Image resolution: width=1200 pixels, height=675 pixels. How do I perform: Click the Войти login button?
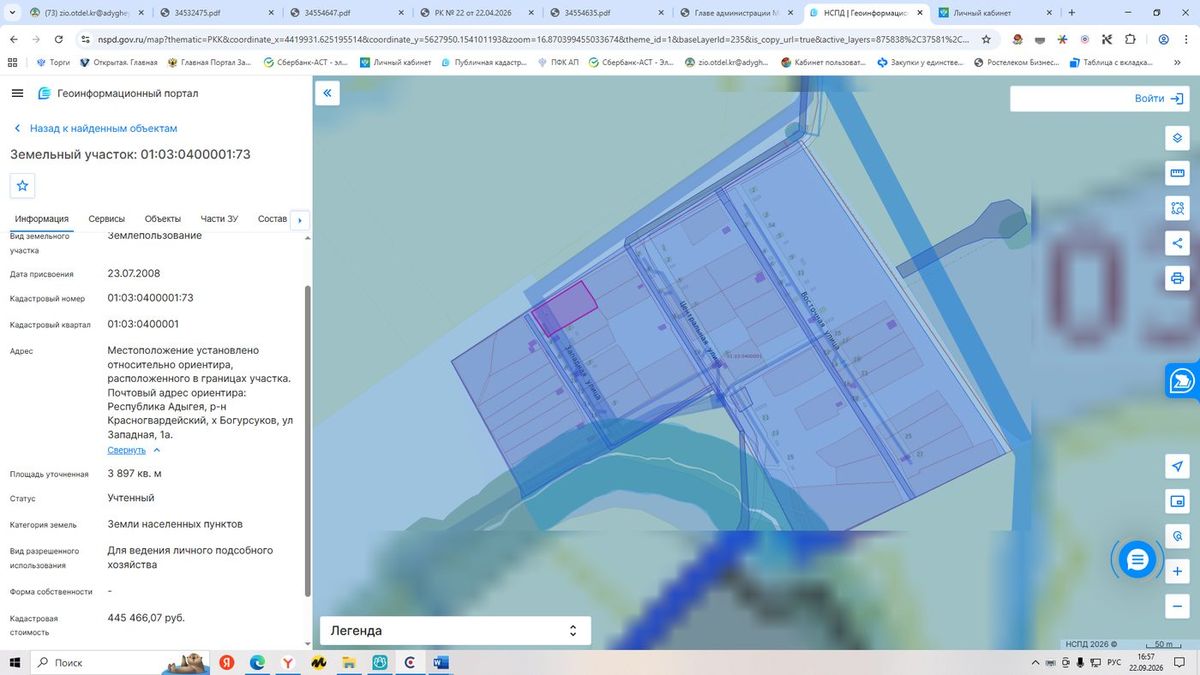point(1099,98)
